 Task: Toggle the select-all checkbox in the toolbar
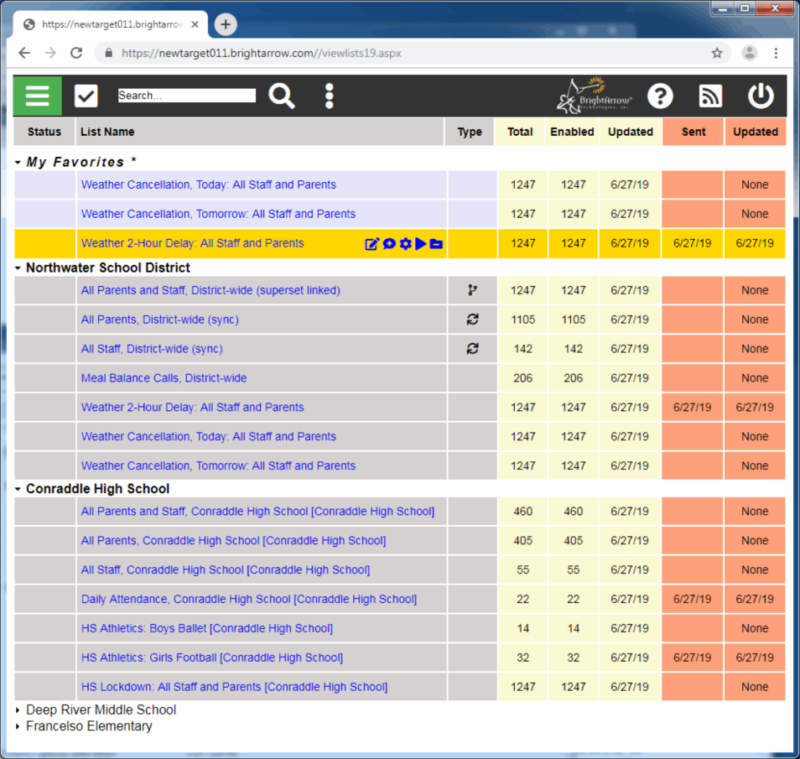tap(86, 96)
